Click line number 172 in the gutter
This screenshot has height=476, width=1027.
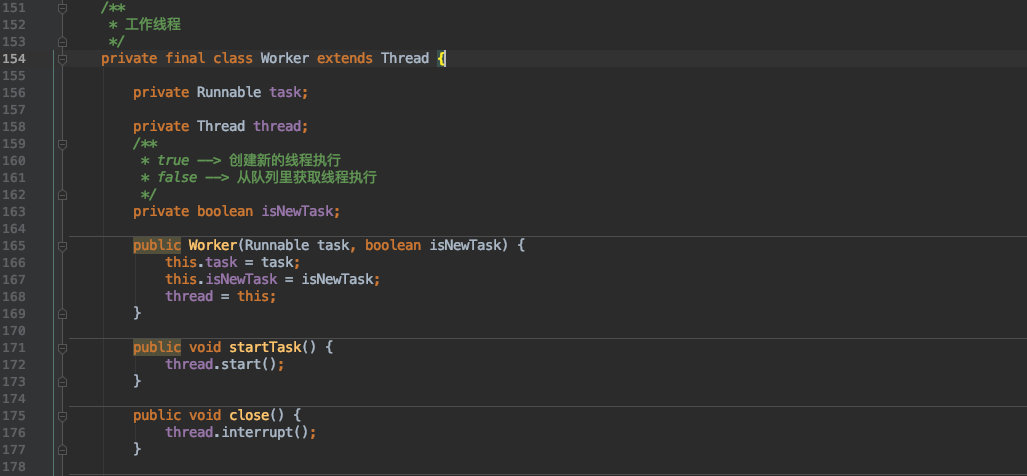tap(14, 365)
